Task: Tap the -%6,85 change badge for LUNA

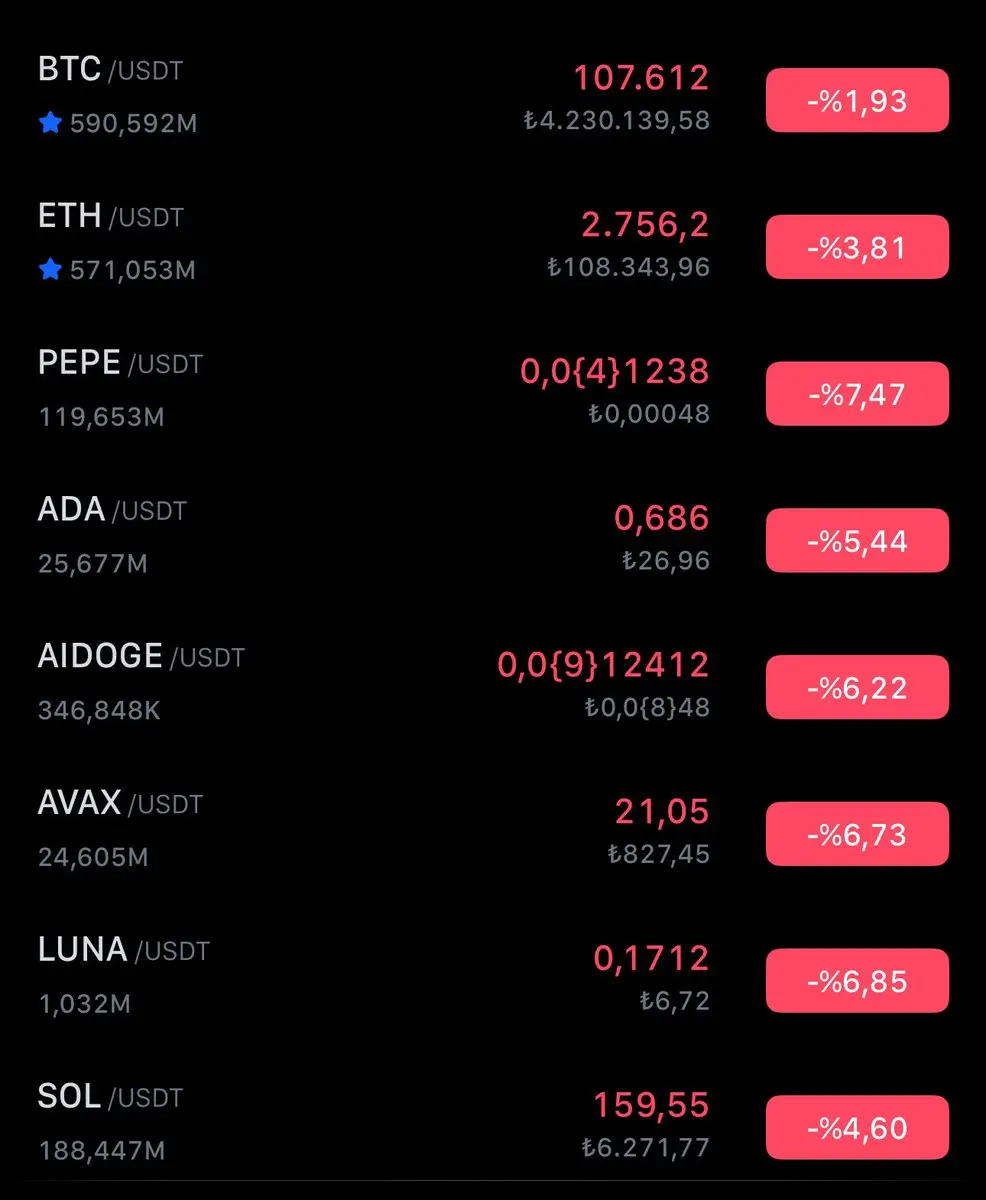Action: tap(857, 981)
